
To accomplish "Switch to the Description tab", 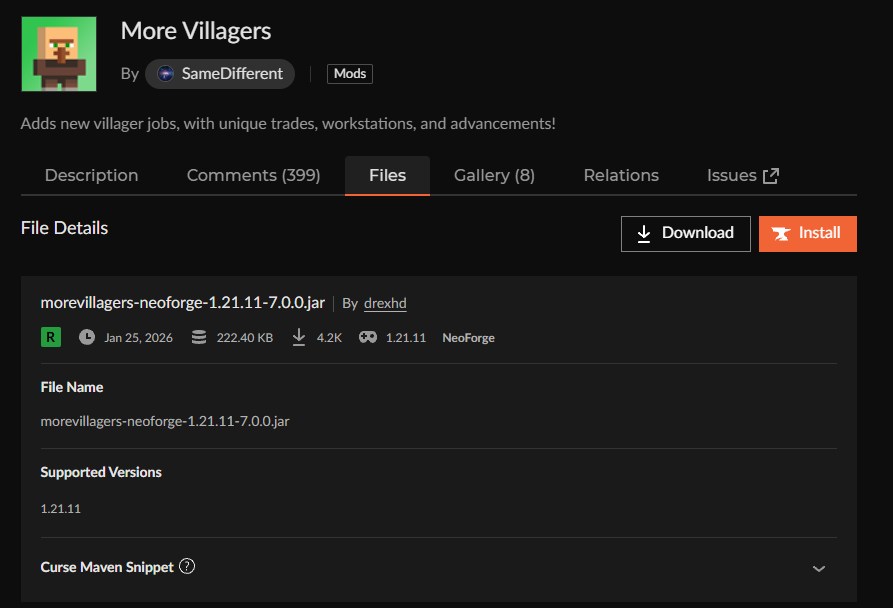I will 91,175.
